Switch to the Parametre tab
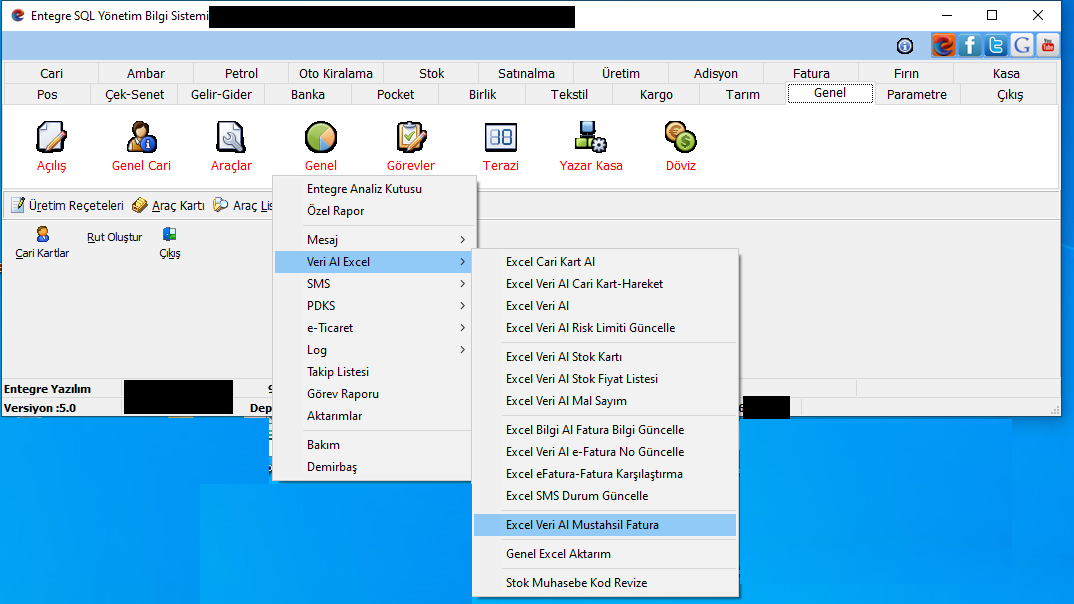Image resolution: width=1074 pixels, height=604 pixels. [916, 95]
